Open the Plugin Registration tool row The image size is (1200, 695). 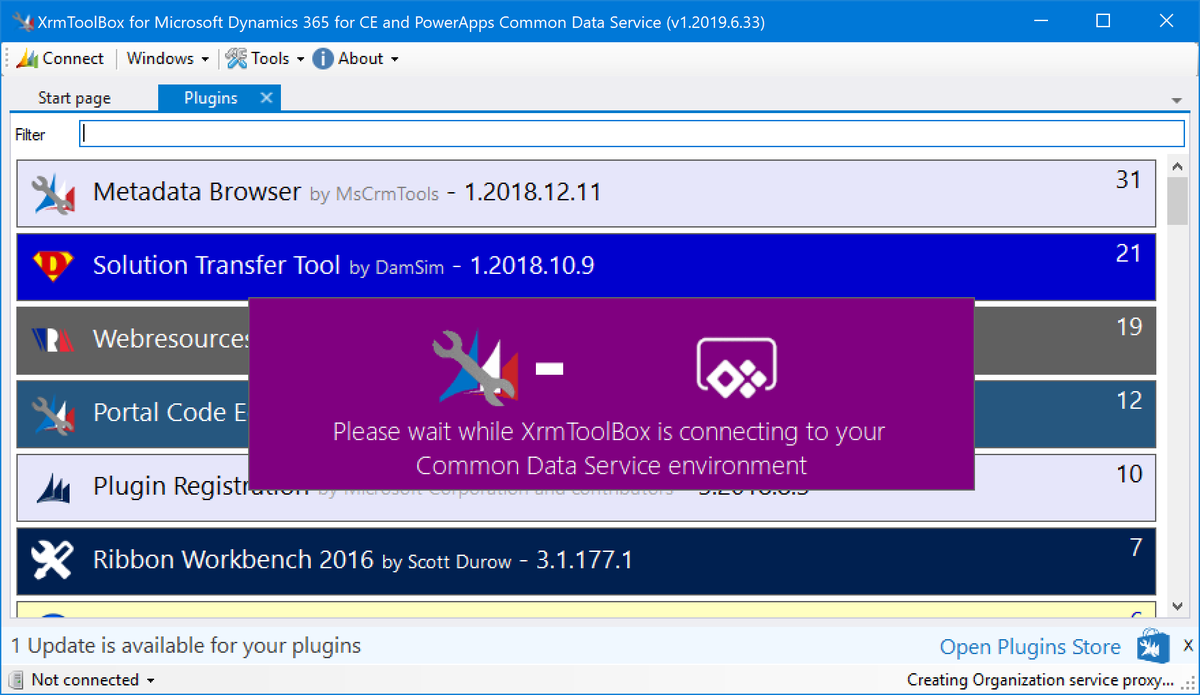(x=586, y=487)
